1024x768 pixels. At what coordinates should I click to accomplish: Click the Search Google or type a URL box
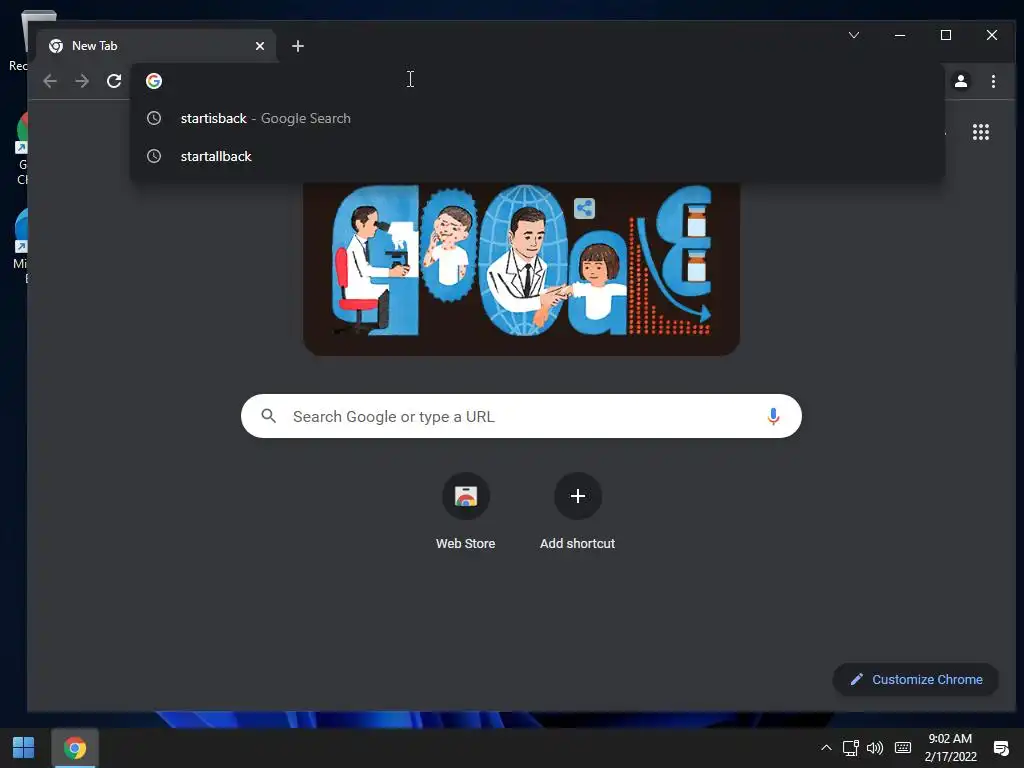(521, 416)
